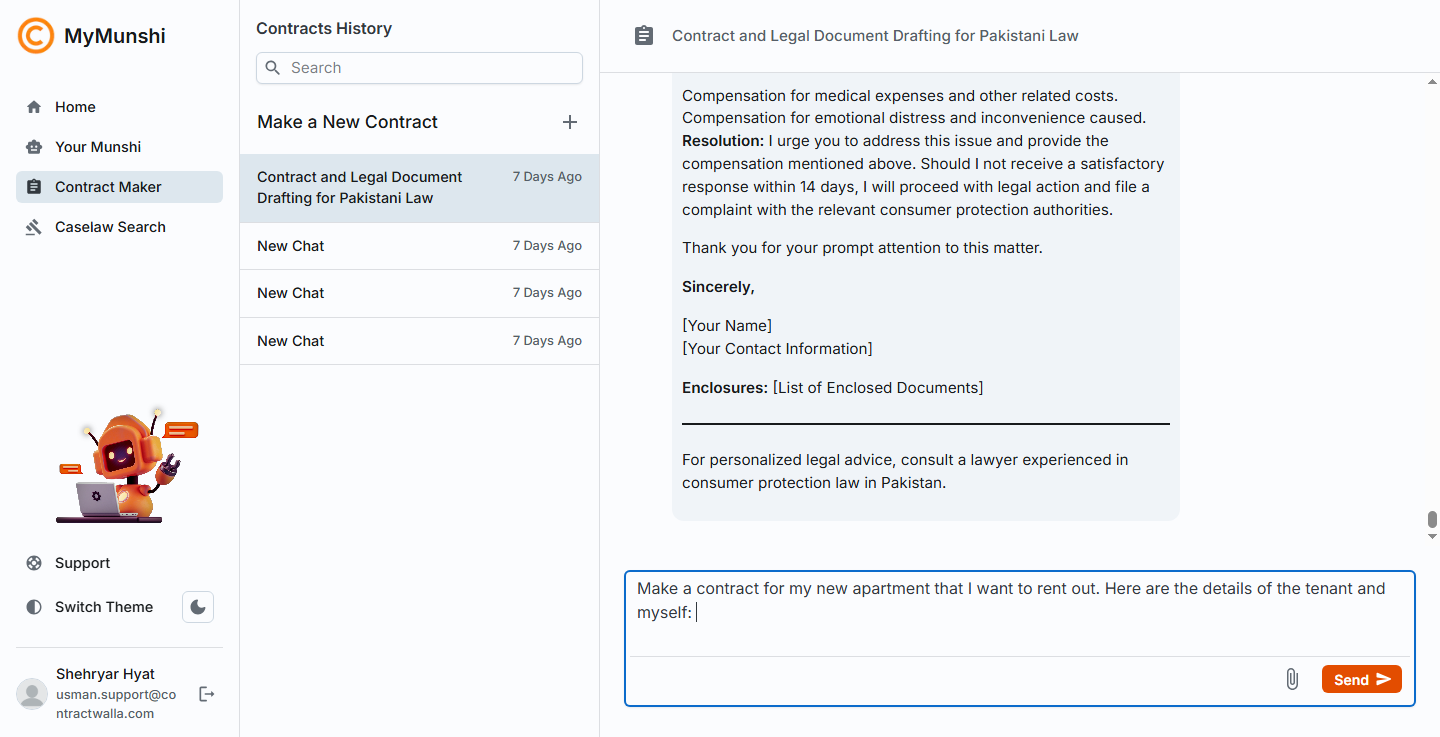Open the Home page

75,107
